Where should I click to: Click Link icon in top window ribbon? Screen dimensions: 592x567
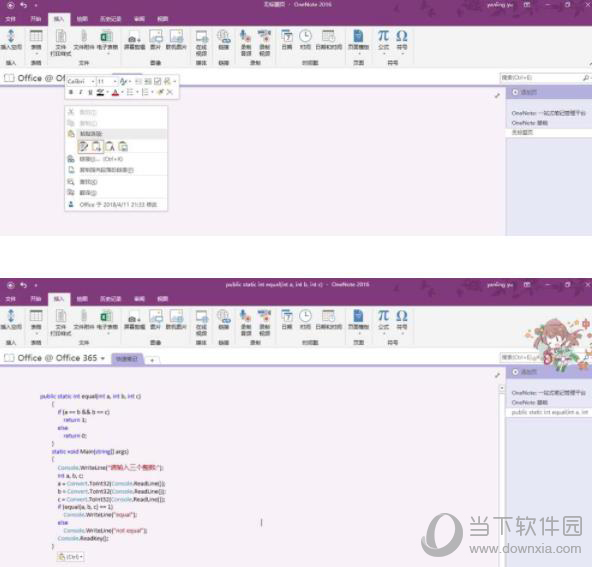224,37
